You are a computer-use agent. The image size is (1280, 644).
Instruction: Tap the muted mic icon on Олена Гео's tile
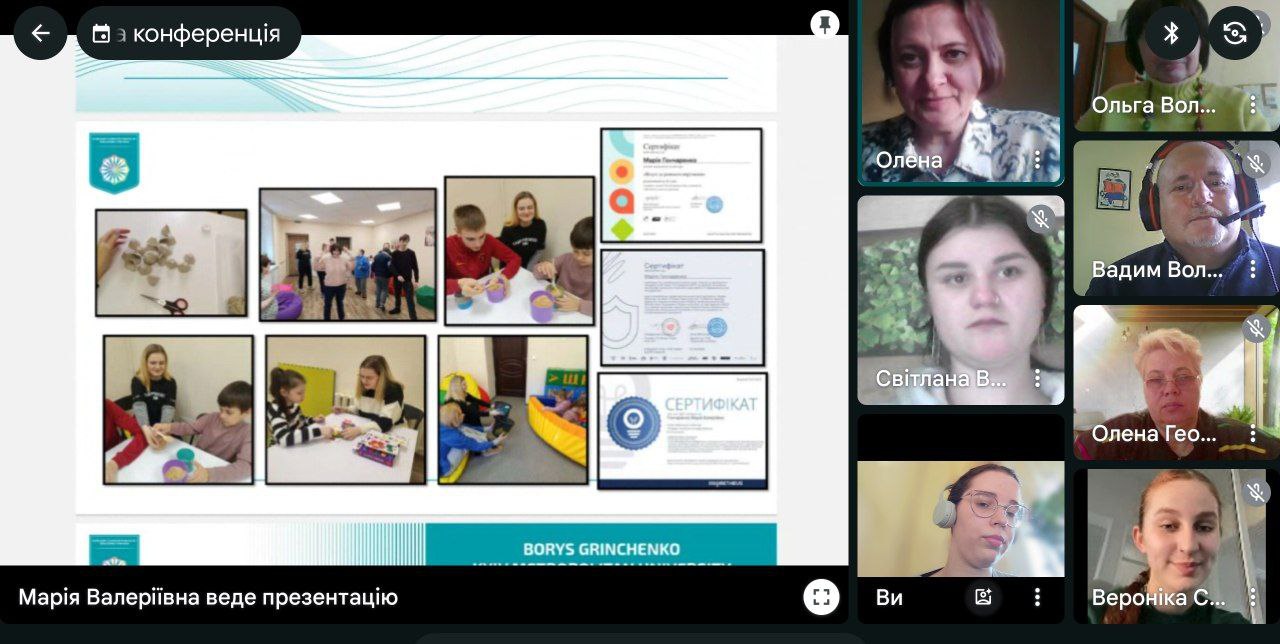pyautogui.click(x=1256, y=328)
